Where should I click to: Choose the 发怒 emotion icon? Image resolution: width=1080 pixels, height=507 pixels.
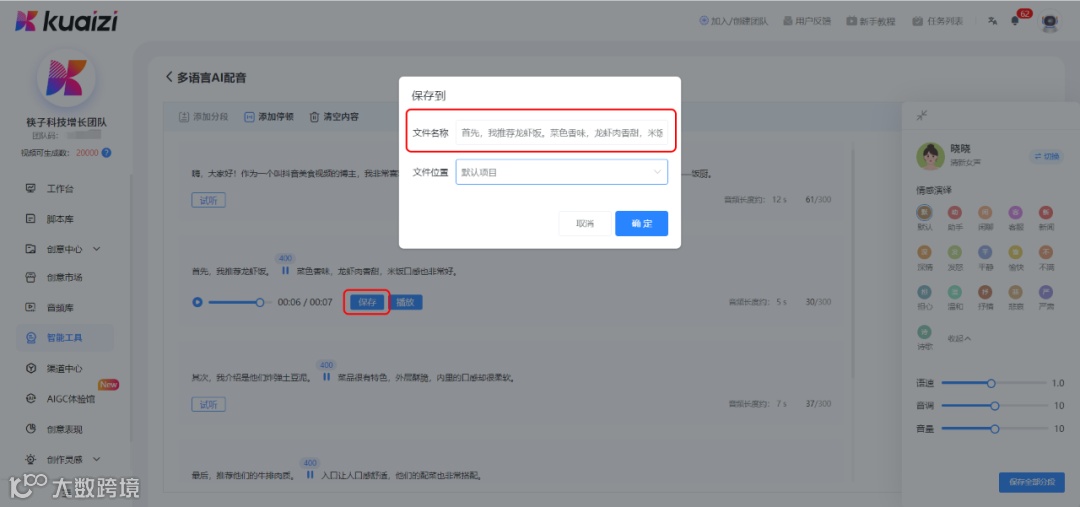click(x=954, y=253)
